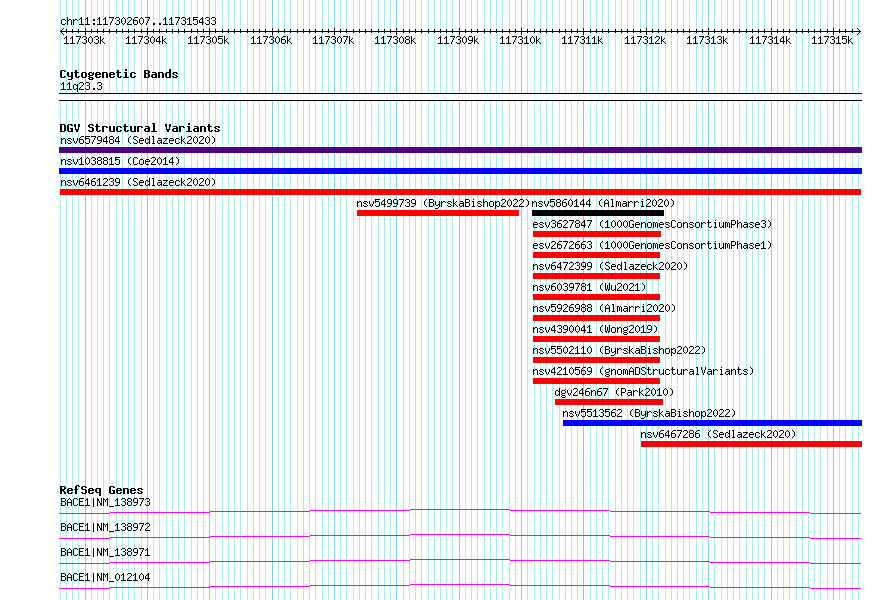Viewport: 890px width, 600px height.
Task: Click the 117303k ruler tick label
Action: [84, 40]
